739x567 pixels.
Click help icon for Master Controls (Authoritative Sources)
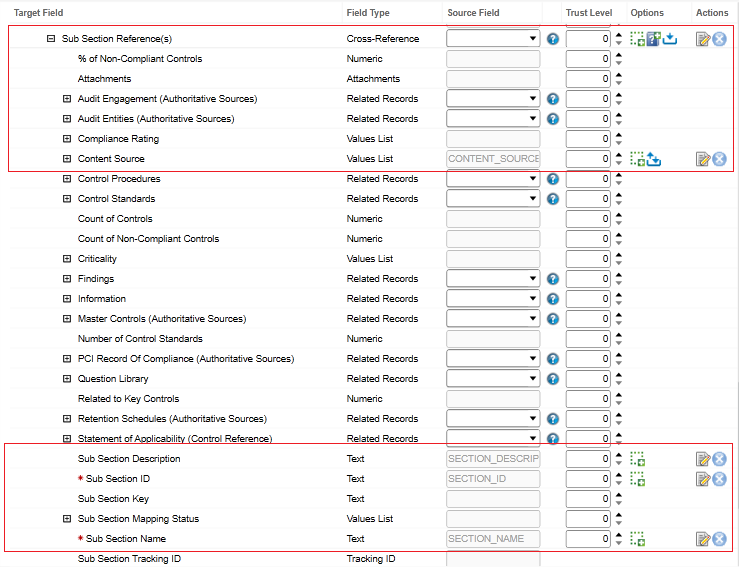click(553, 319)
